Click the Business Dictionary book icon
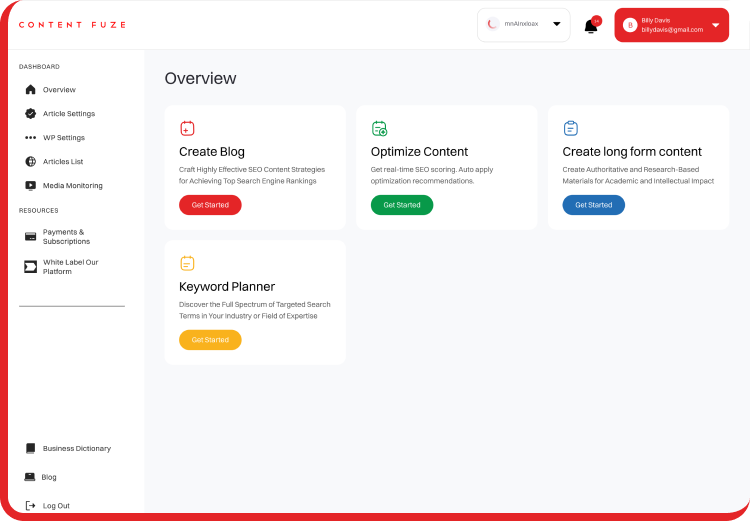 pos(31,449)
